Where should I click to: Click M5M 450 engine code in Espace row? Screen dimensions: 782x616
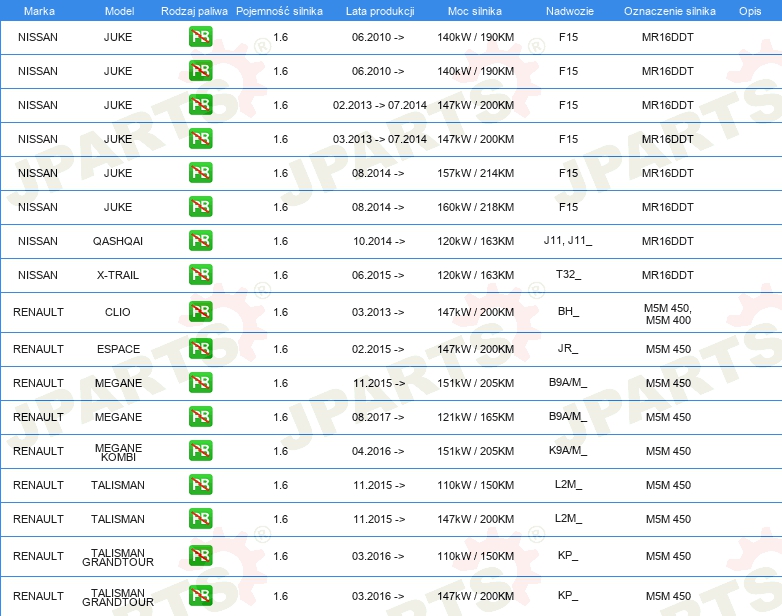(668, 349)
